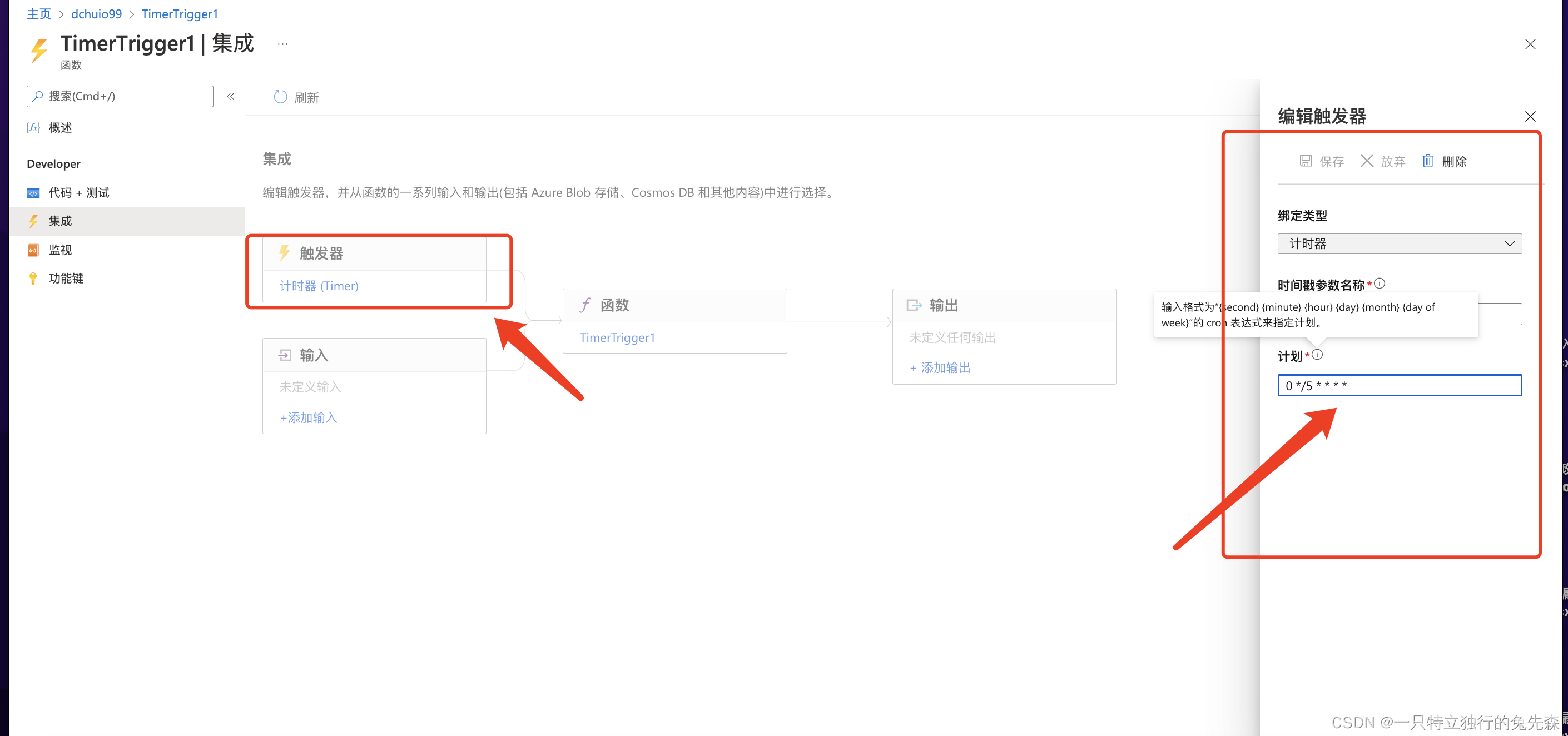Image resolution: width=1568 pixels, height=736 pixels.
Task: Click the 保存 floppy disk icon
Action: (x=1306, y=161)
